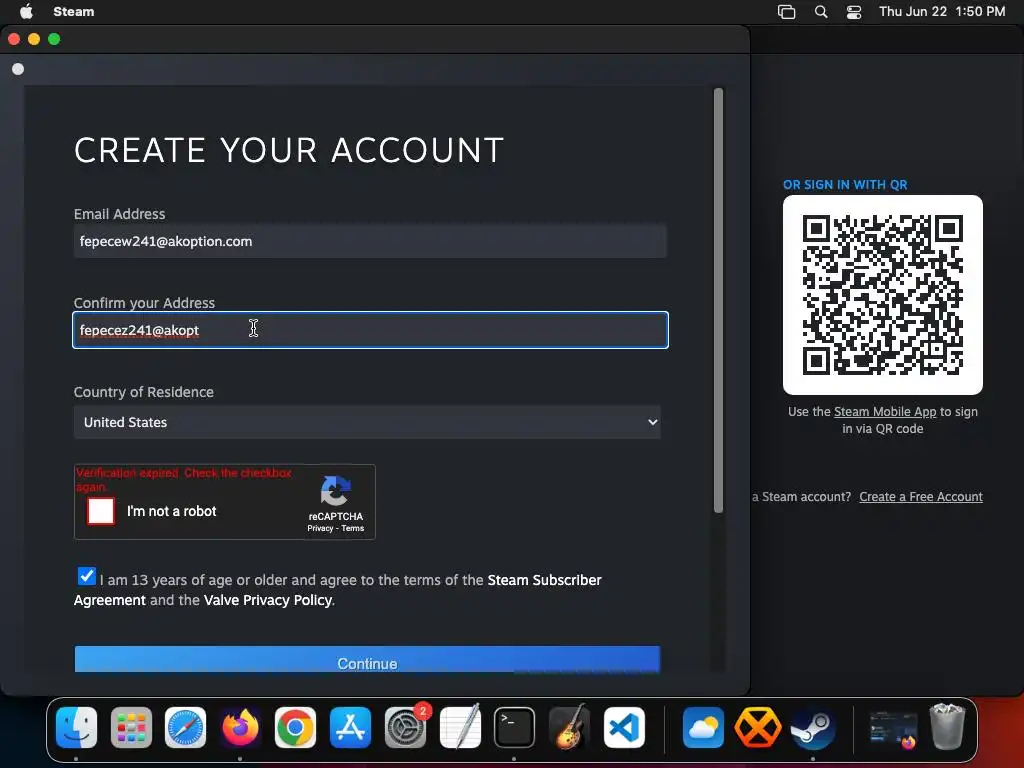Click the Verification expired error message
1024x768 pixels.
click(184, 479)
